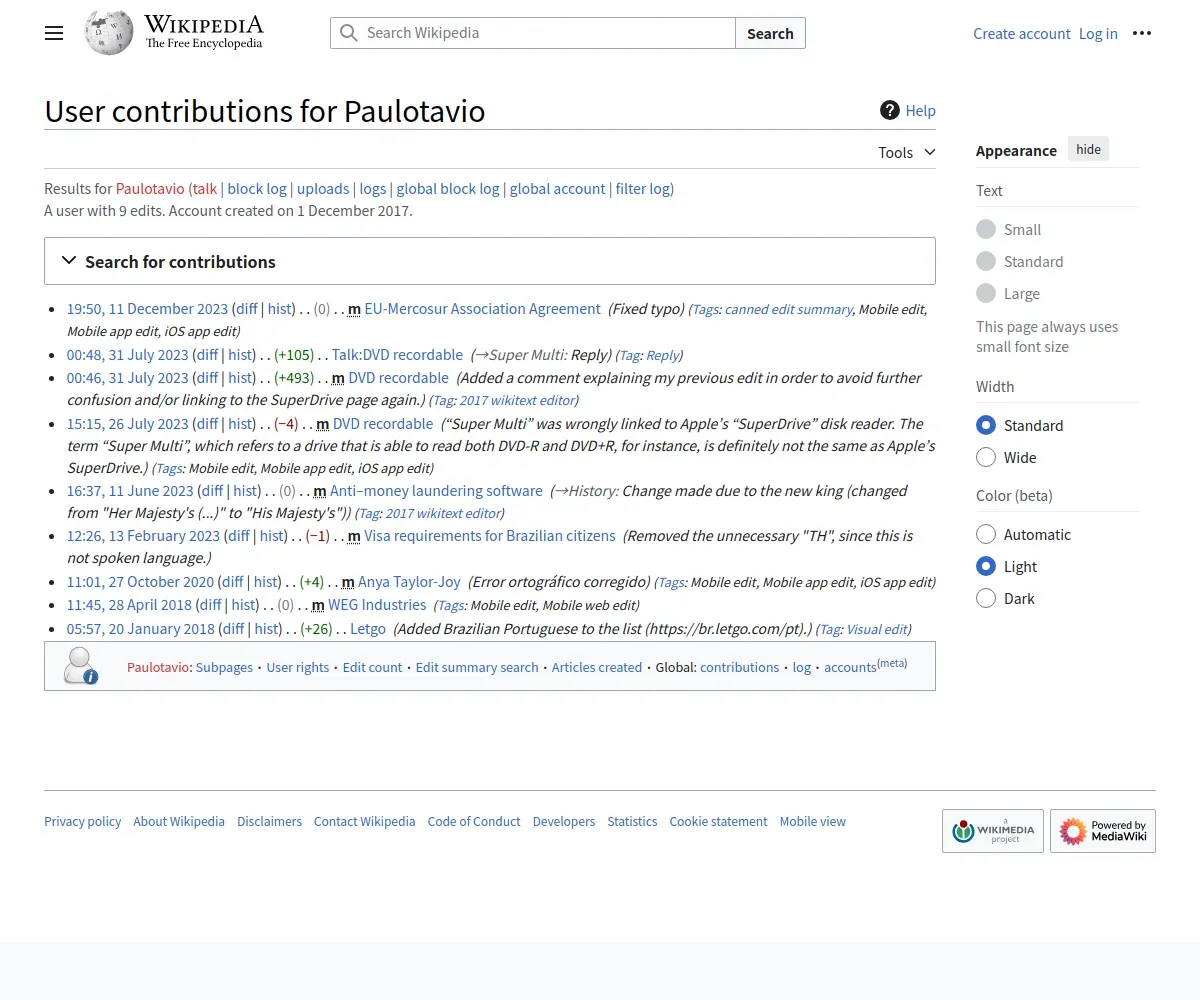
Task: Click Create account link
Action: [x=1022, y=33]
